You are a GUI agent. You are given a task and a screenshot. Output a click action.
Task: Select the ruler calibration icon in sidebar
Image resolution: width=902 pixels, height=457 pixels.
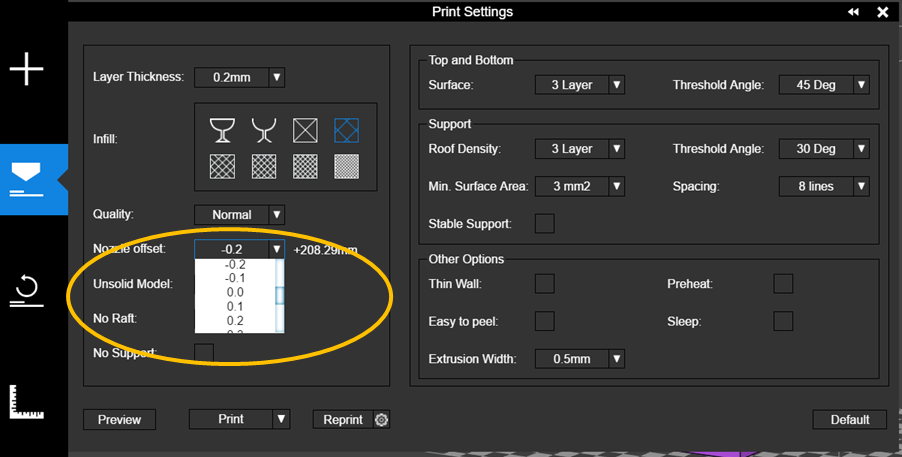(27, 401)
